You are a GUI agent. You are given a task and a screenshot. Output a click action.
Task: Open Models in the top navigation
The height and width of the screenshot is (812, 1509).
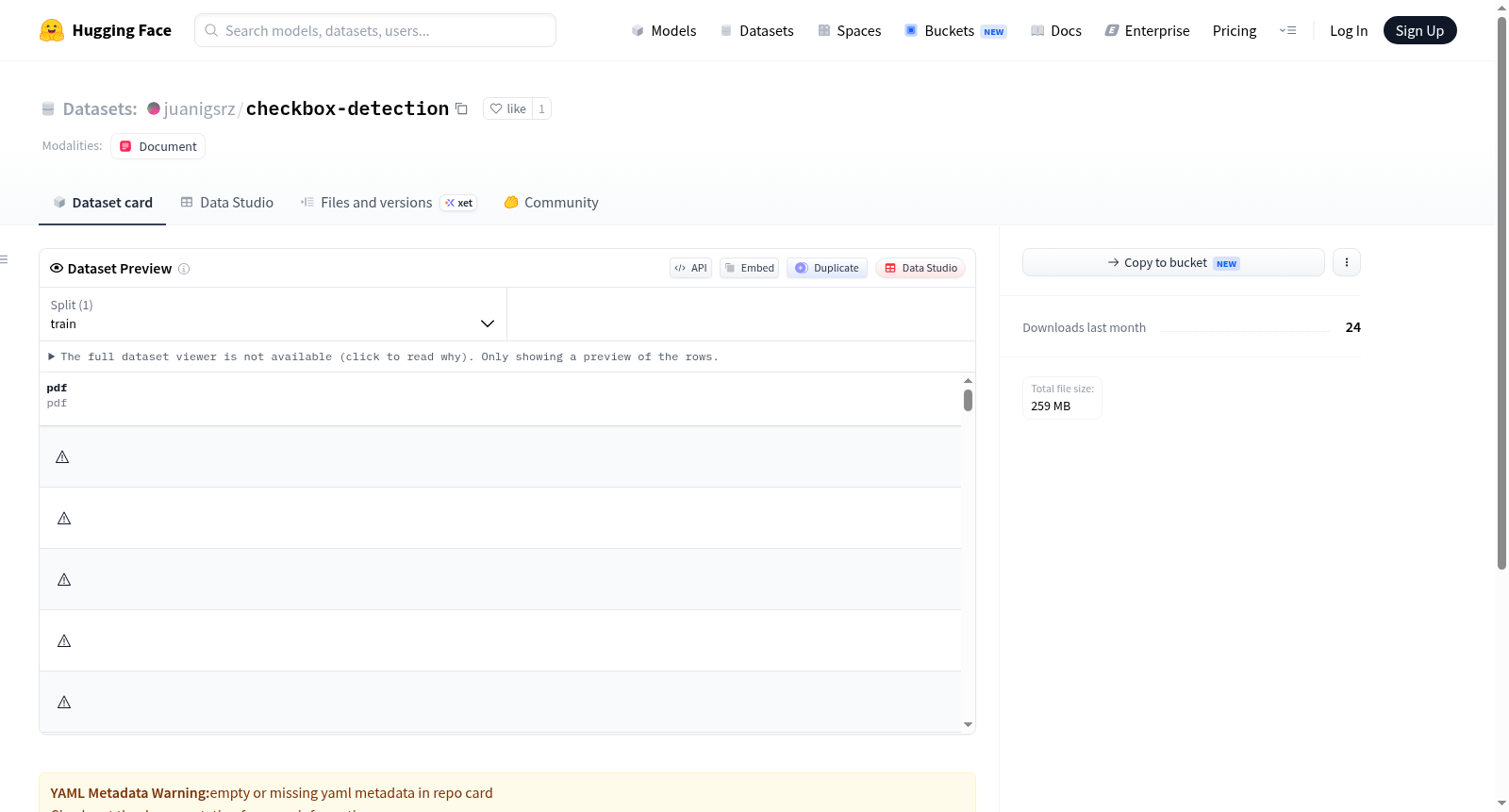664,30
